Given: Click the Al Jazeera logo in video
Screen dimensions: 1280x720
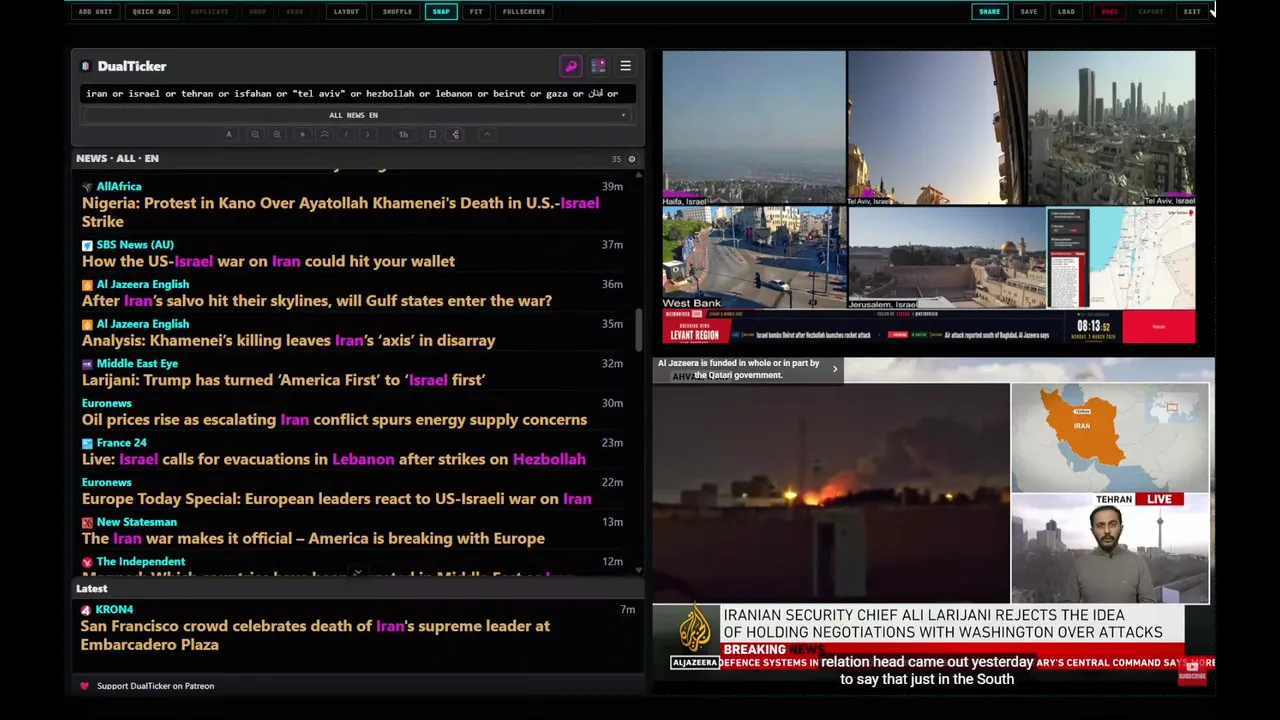Looking at the screenshot, I should coord(694,636).
